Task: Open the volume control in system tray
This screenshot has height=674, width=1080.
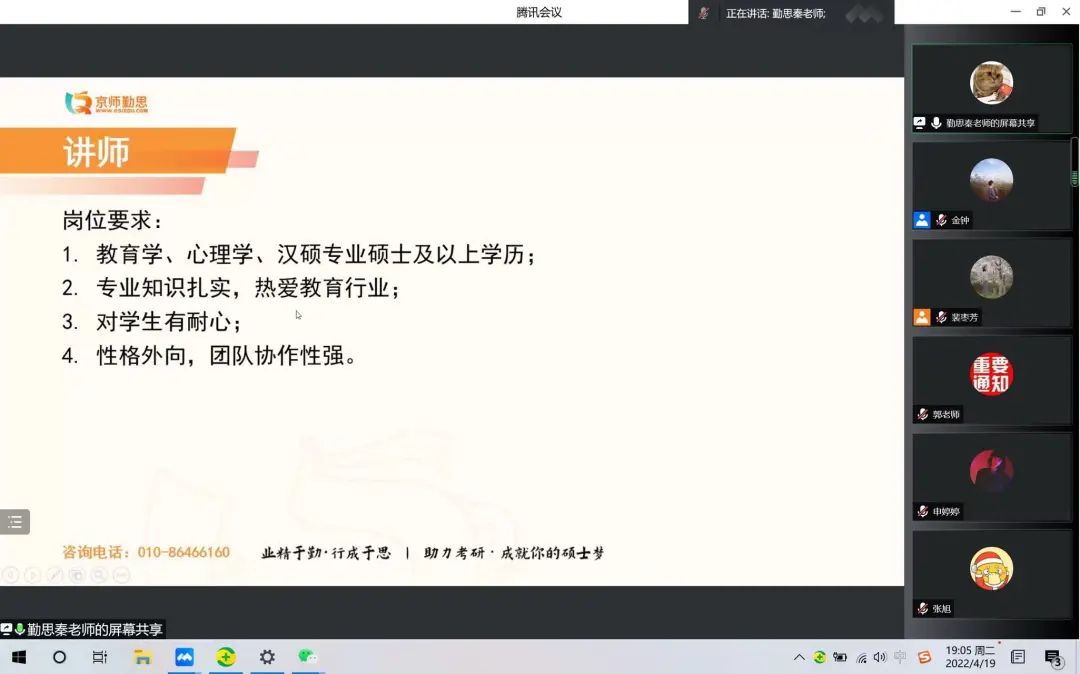Action: pos(879,657)
